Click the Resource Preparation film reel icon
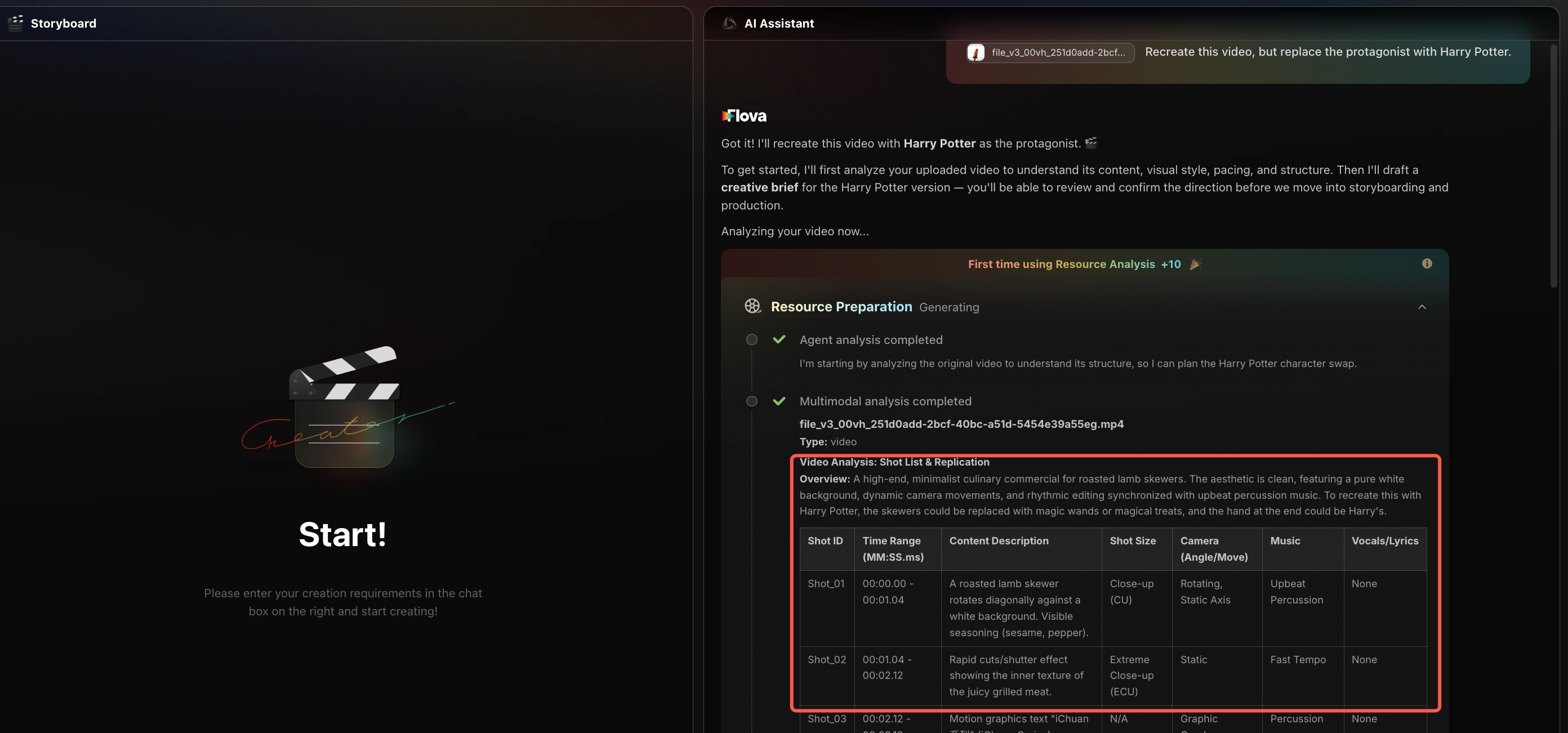This screenshot has height=733, width=1568. [x=752, y=306]
